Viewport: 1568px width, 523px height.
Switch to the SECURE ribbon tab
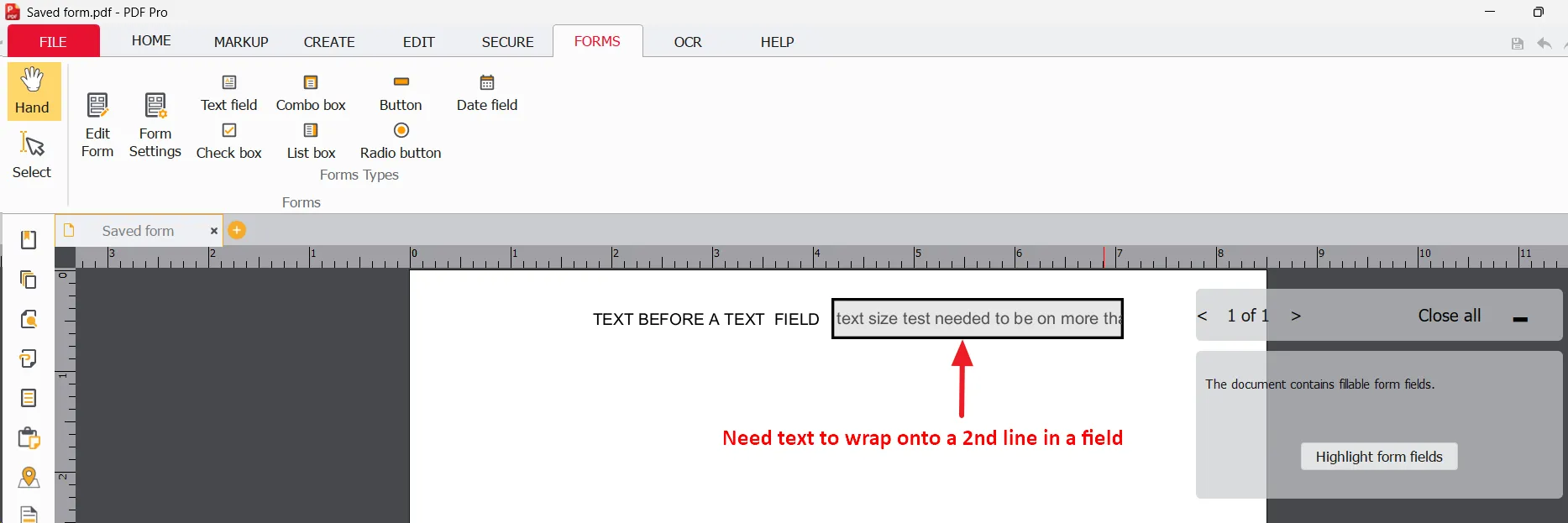pyautogui.click(x=507, y=41)
